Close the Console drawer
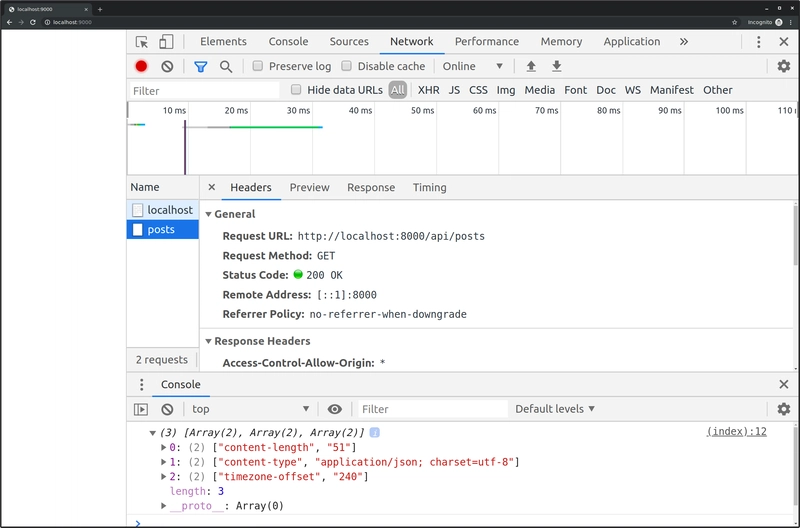 coord(784,384)
